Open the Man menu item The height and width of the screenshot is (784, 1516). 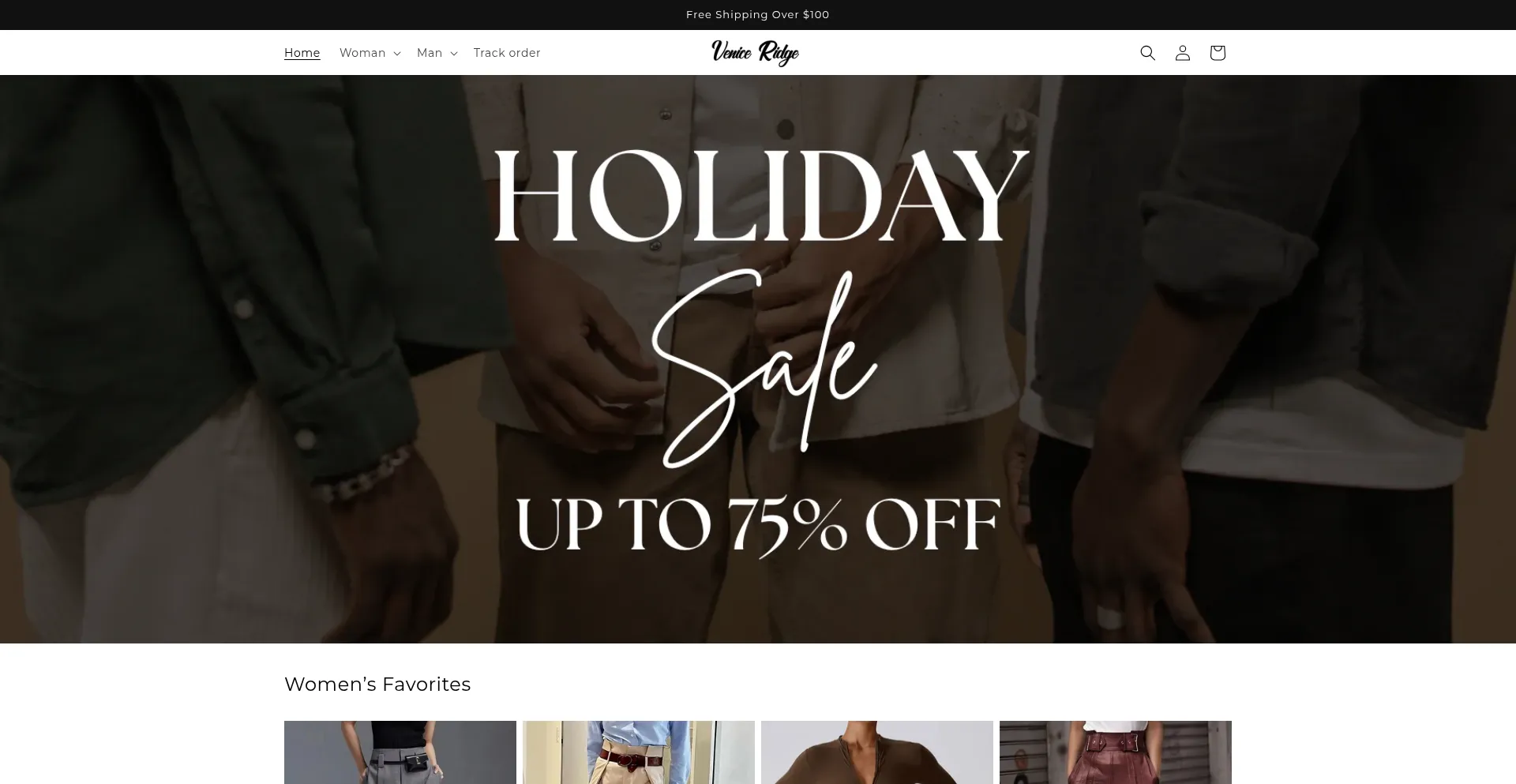(x=430, y=53)
